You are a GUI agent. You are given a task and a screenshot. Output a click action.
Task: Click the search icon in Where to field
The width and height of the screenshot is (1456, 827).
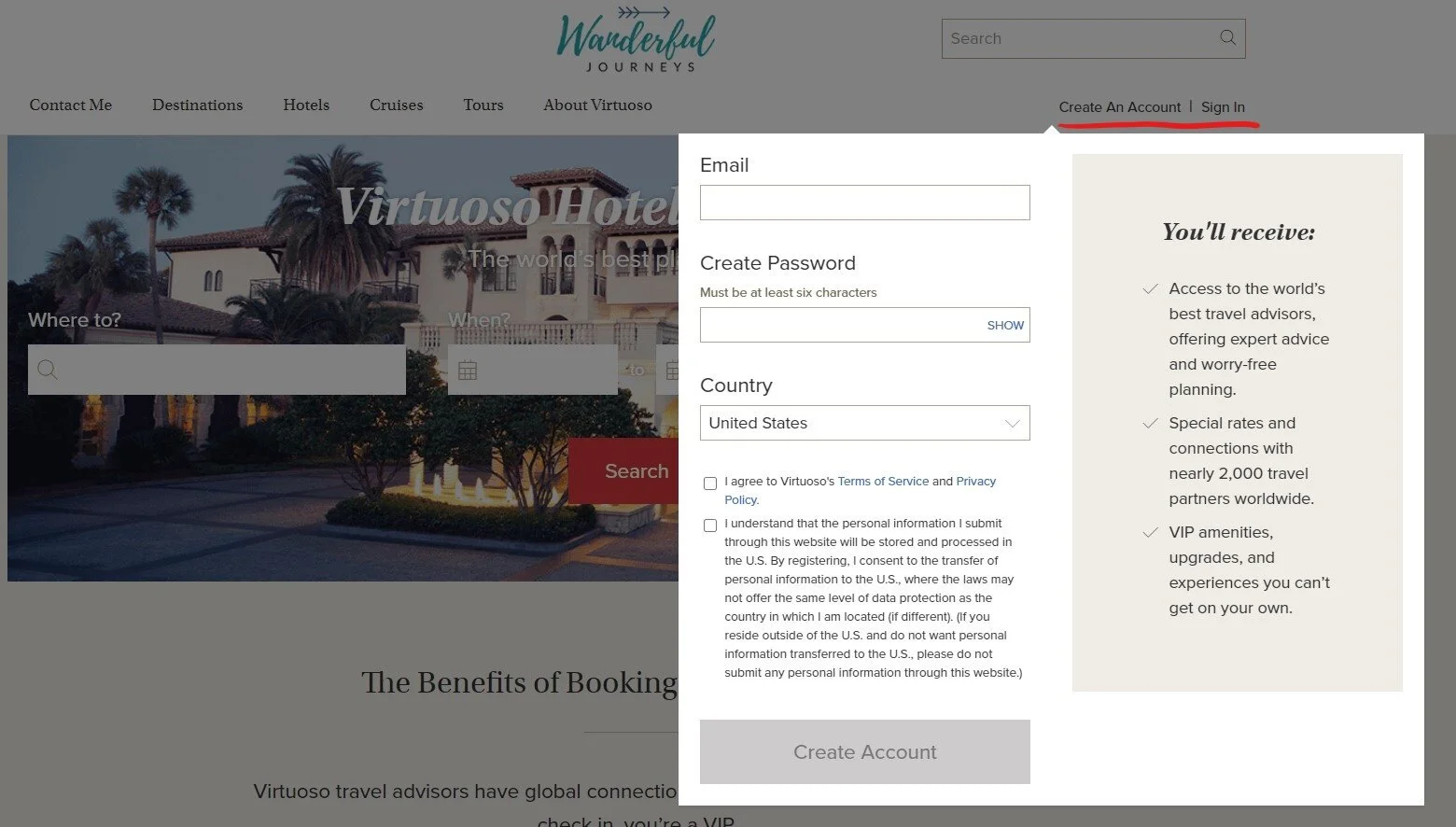click(x=48, y=370)
